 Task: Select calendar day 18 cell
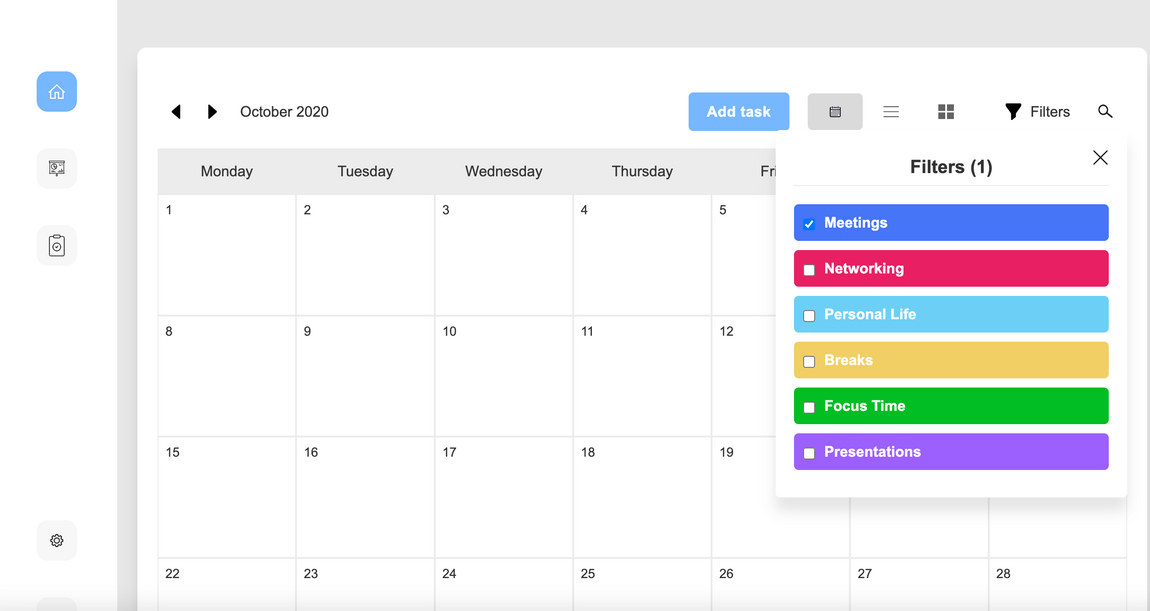click(642, 497)
